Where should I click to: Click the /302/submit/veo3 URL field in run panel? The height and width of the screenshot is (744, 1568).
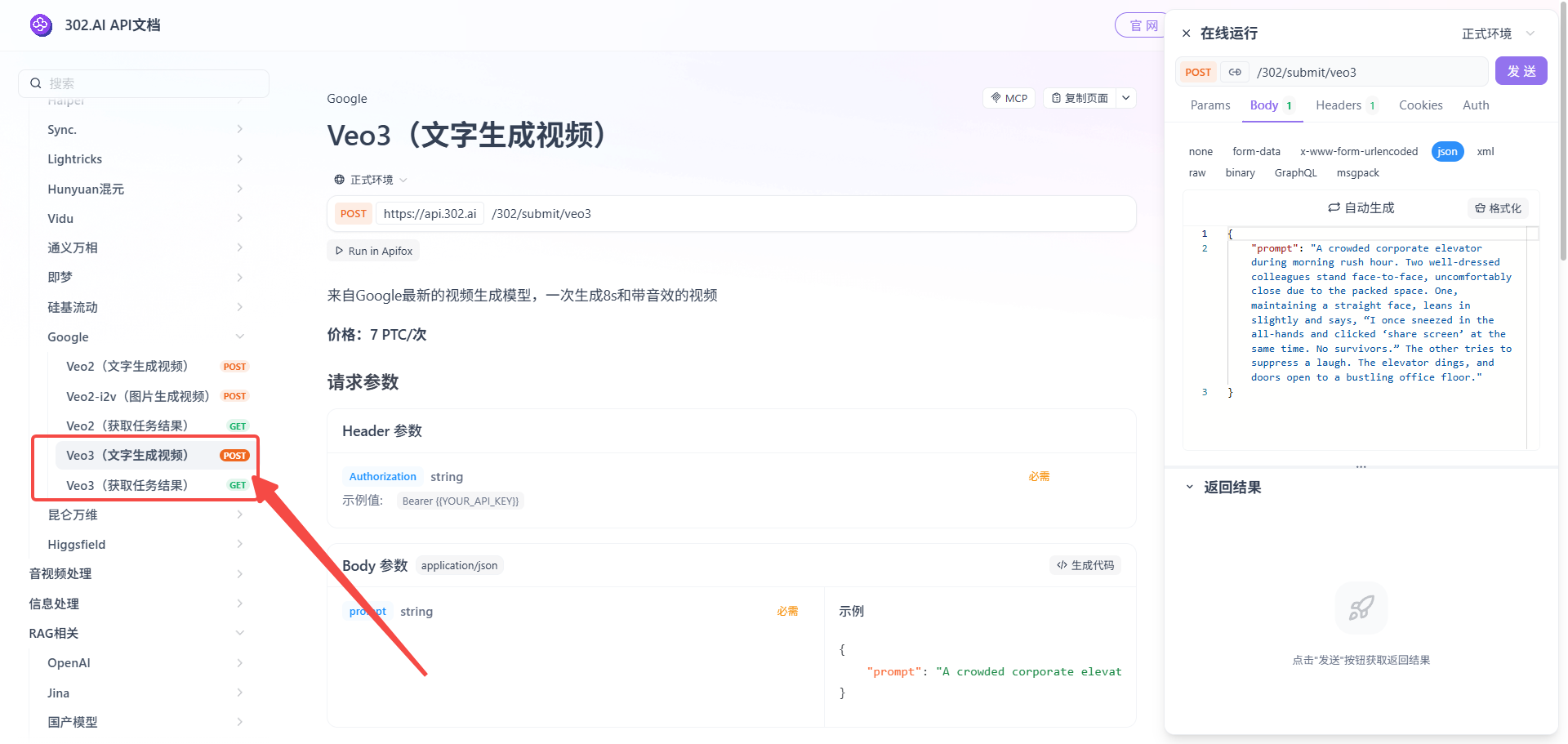click(1369, 73)
